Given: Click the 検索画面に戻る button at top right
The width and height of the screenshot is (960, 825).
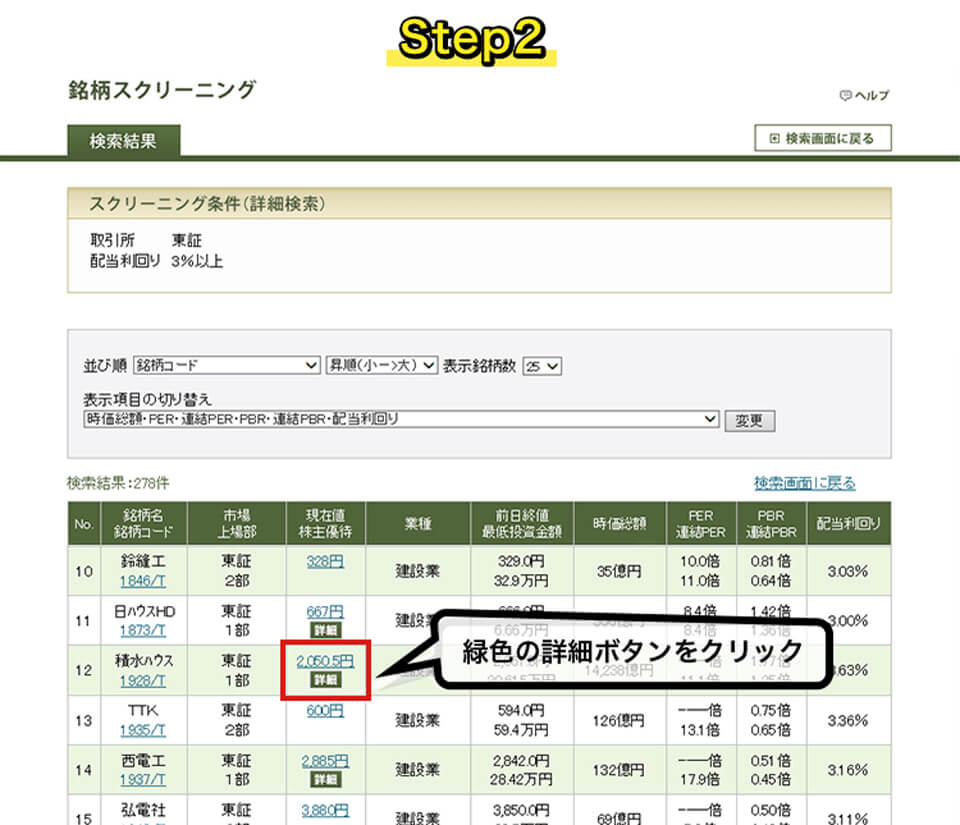Looking at the screenshot, I should tap(822, 138).
